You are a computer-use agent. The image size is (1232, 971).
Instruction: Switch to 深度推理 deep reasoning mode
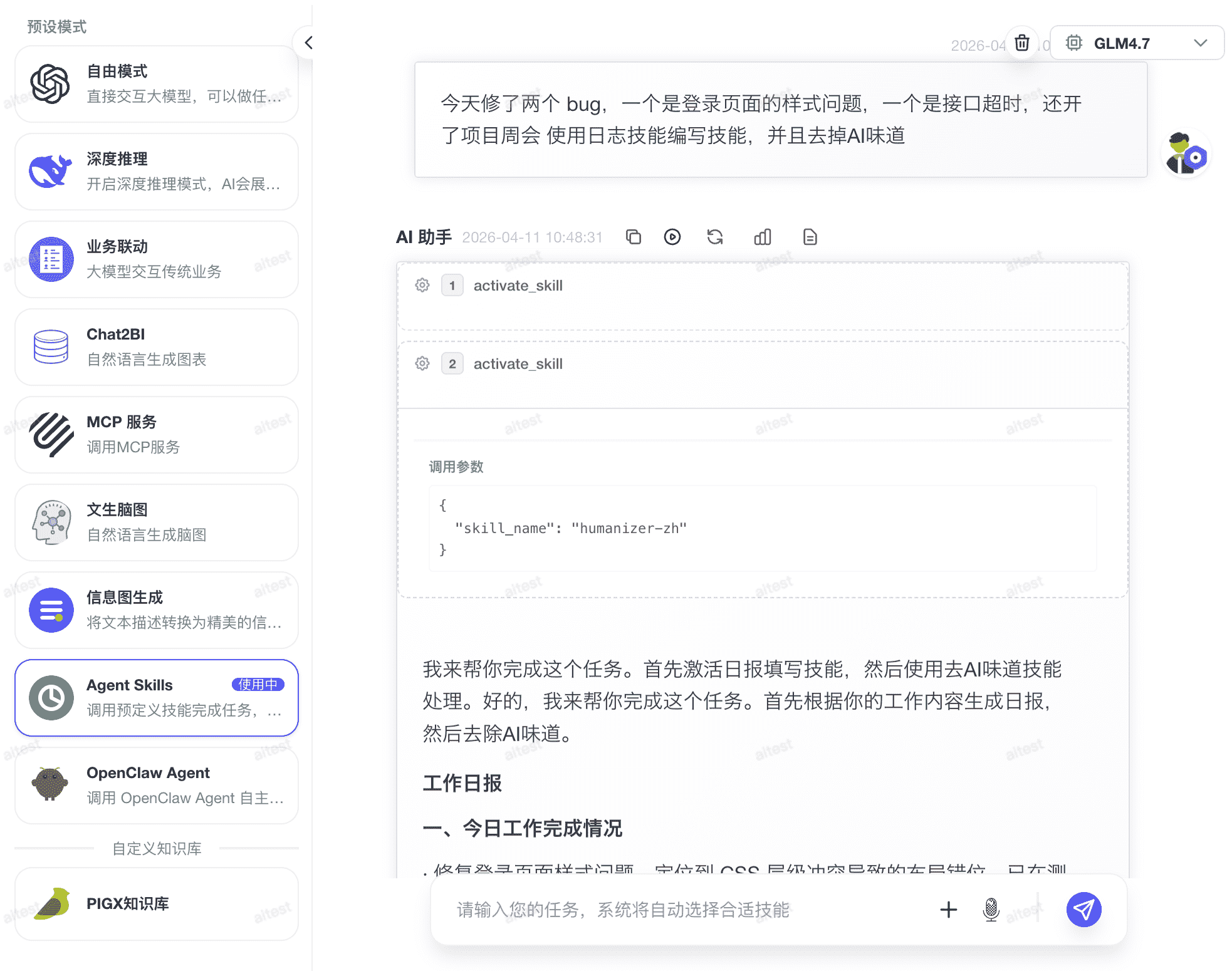point(156,171)
